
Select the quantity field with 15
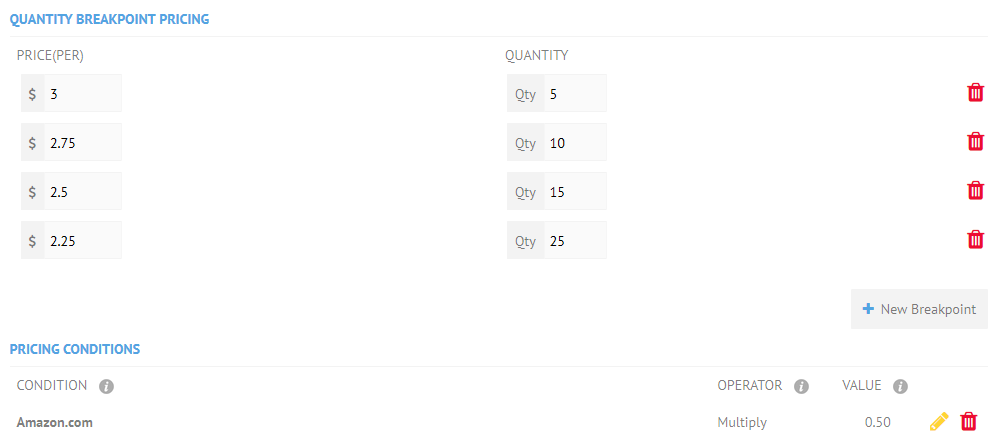[574, 192]
